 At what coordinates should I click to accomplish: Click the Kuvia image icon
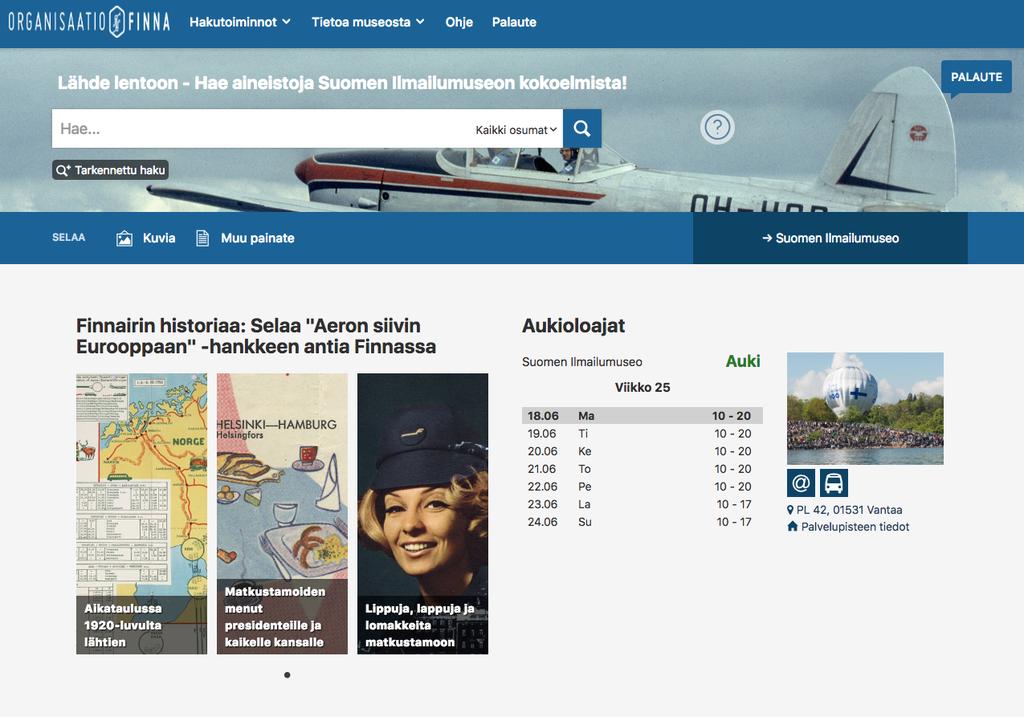pos(124,238)
